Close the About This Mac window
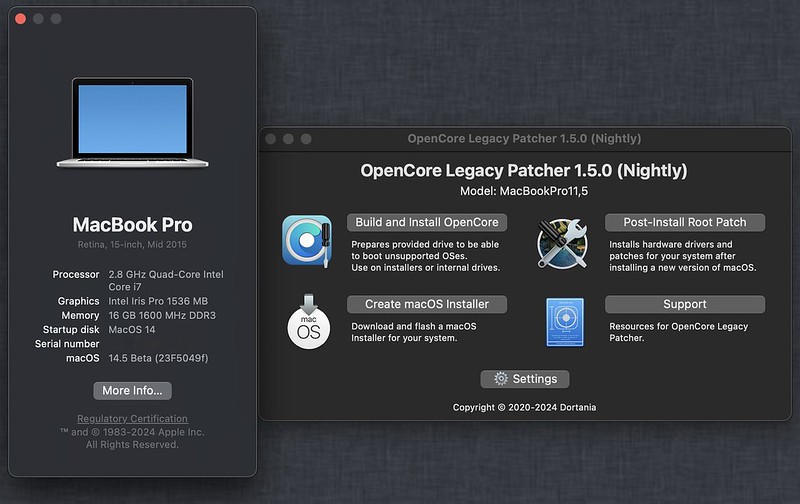800x504 pixels. point(20,19)
